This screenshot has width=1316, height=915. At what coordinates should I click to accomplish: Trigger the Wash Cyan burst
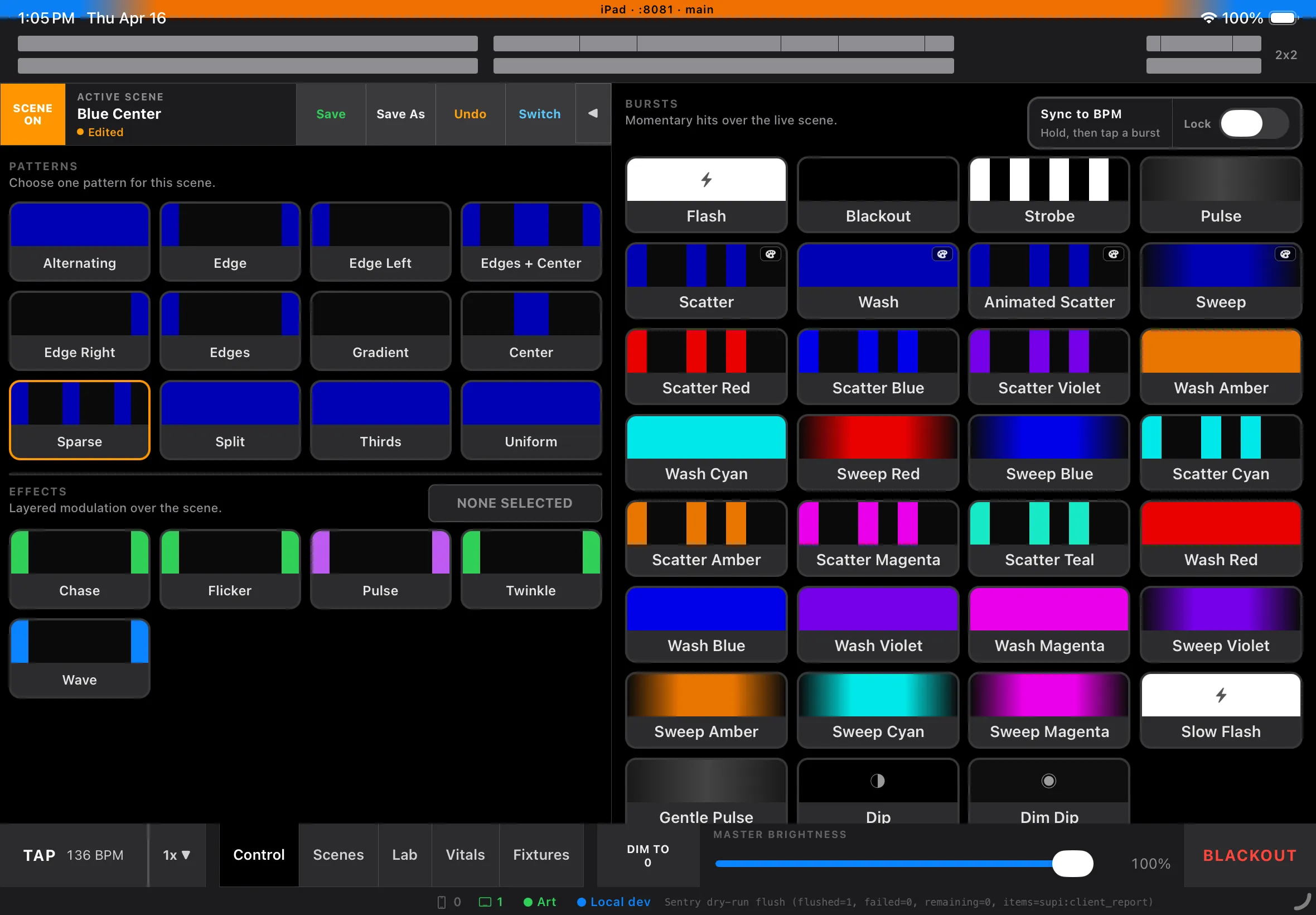tap(706, 453)
